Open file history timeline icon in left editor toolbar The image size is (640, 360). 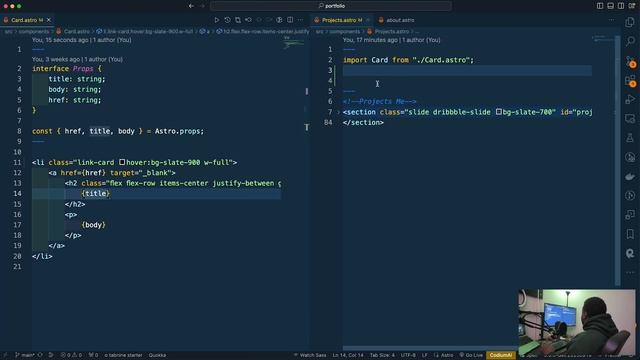click(x=227, y=20)
